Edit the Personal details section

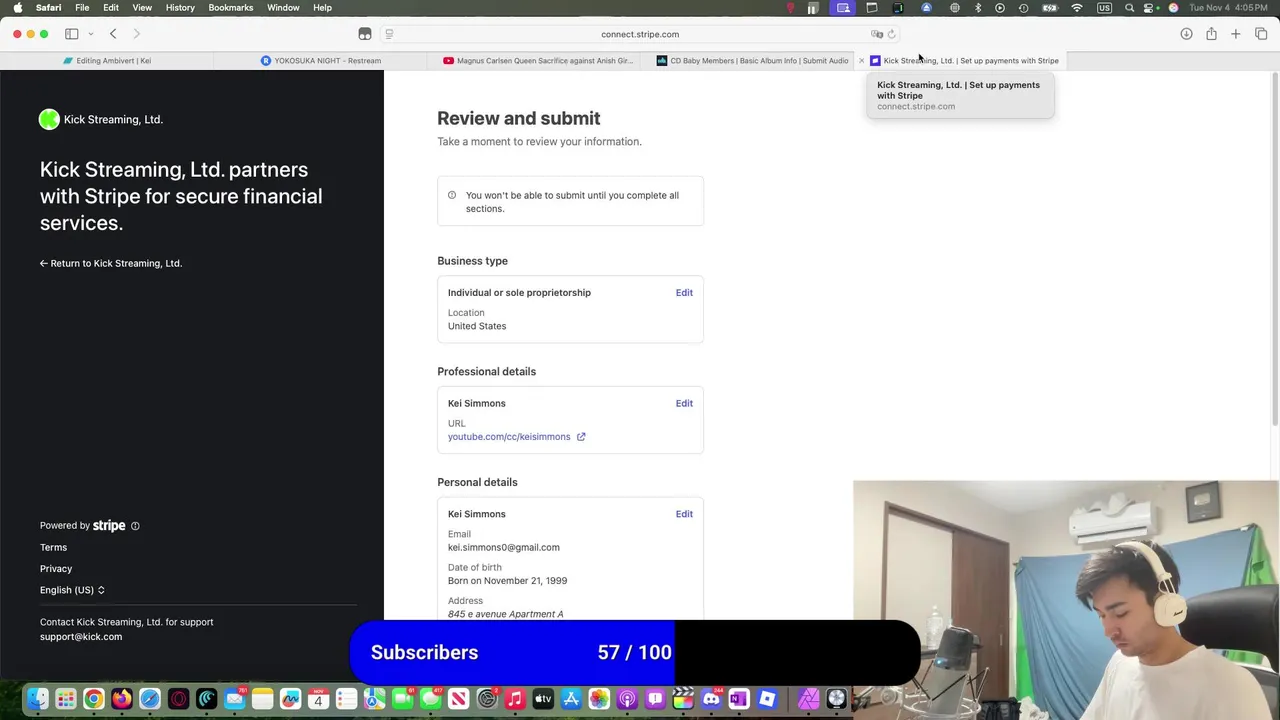pos(684,514)
